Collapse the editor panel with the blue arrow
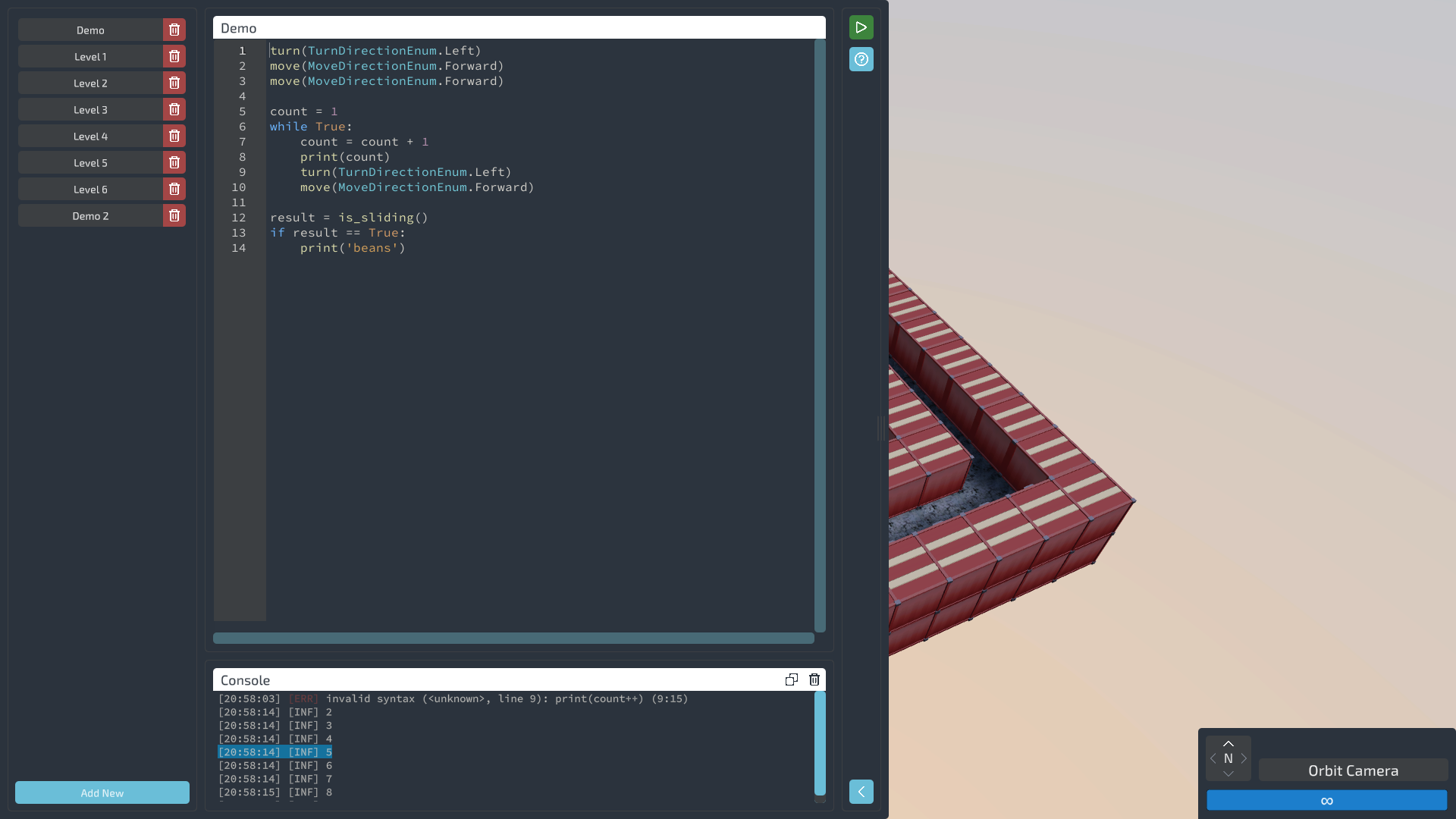This screenshot has height=819, width=1456. 861,792
